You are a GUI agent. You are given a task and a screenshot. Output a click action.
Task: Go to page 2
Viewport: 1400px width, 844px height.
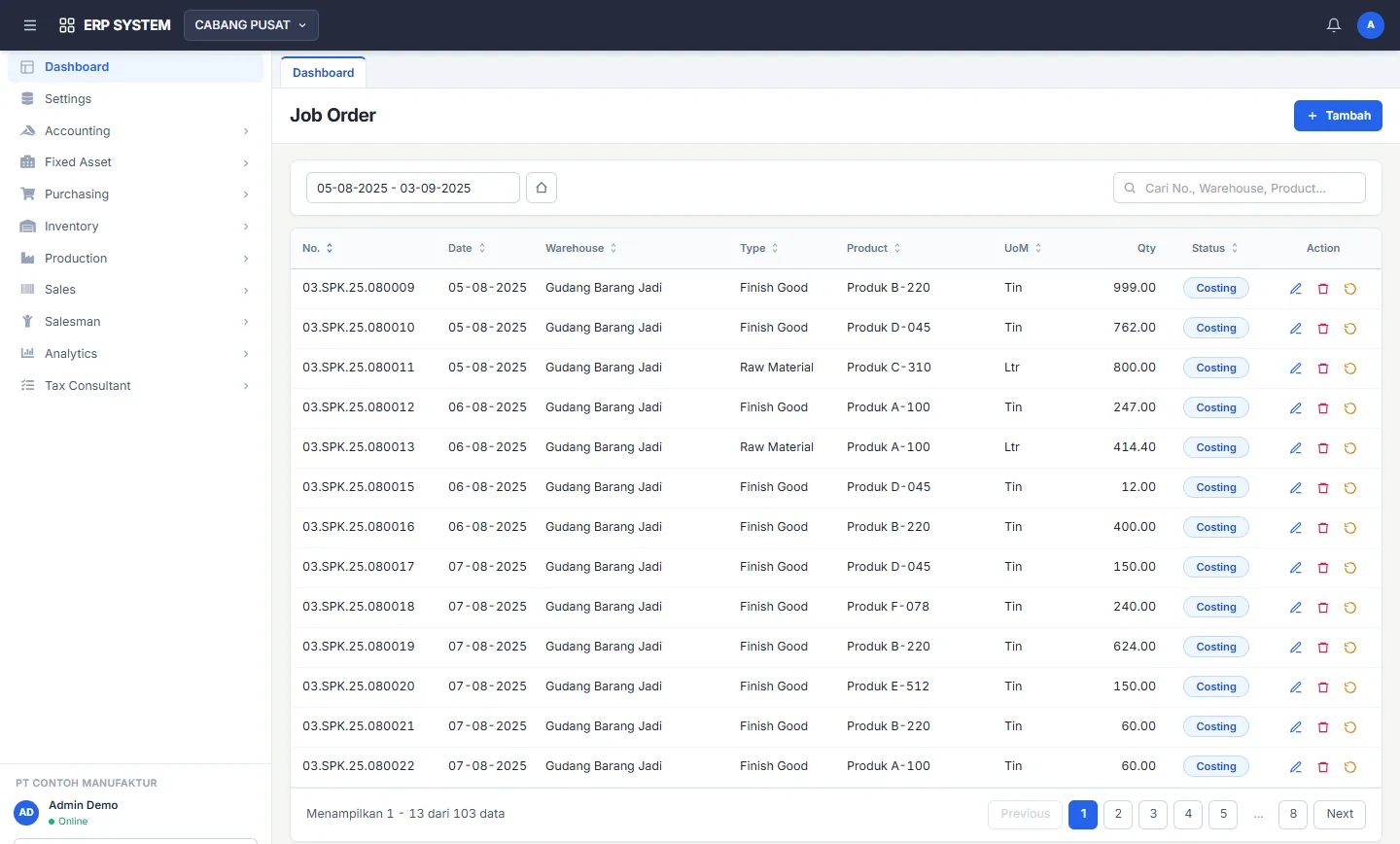pyautogui.click(x=1118, y=814)
